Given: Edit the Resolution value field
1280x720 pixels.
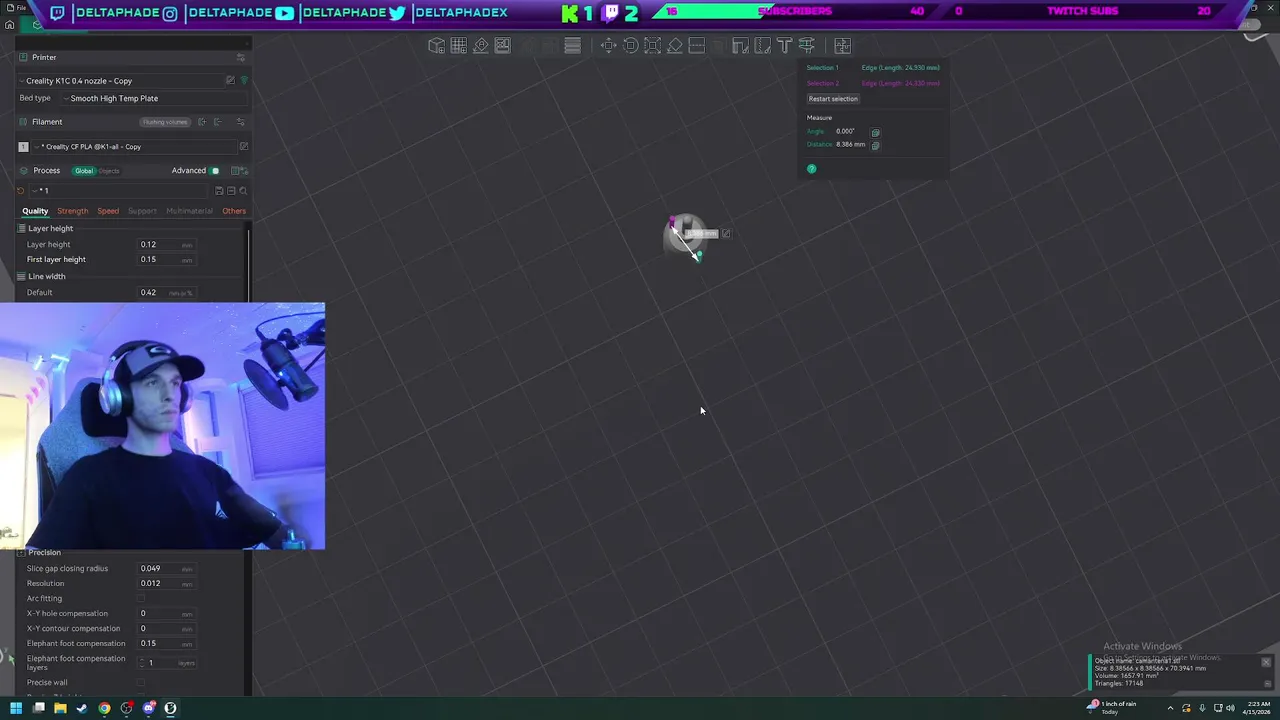Looking at the screenshot, I should tap(166, 584).
